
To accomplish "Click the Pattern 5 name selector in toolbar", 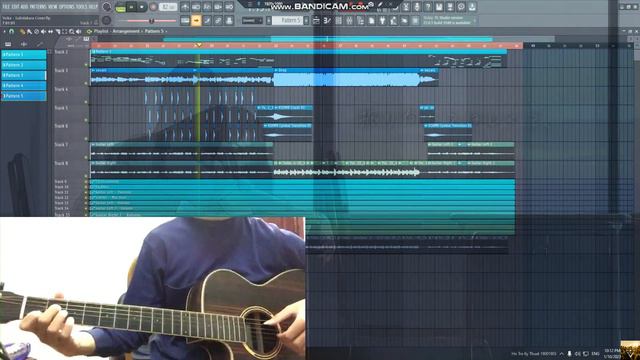I will (288, 20).
